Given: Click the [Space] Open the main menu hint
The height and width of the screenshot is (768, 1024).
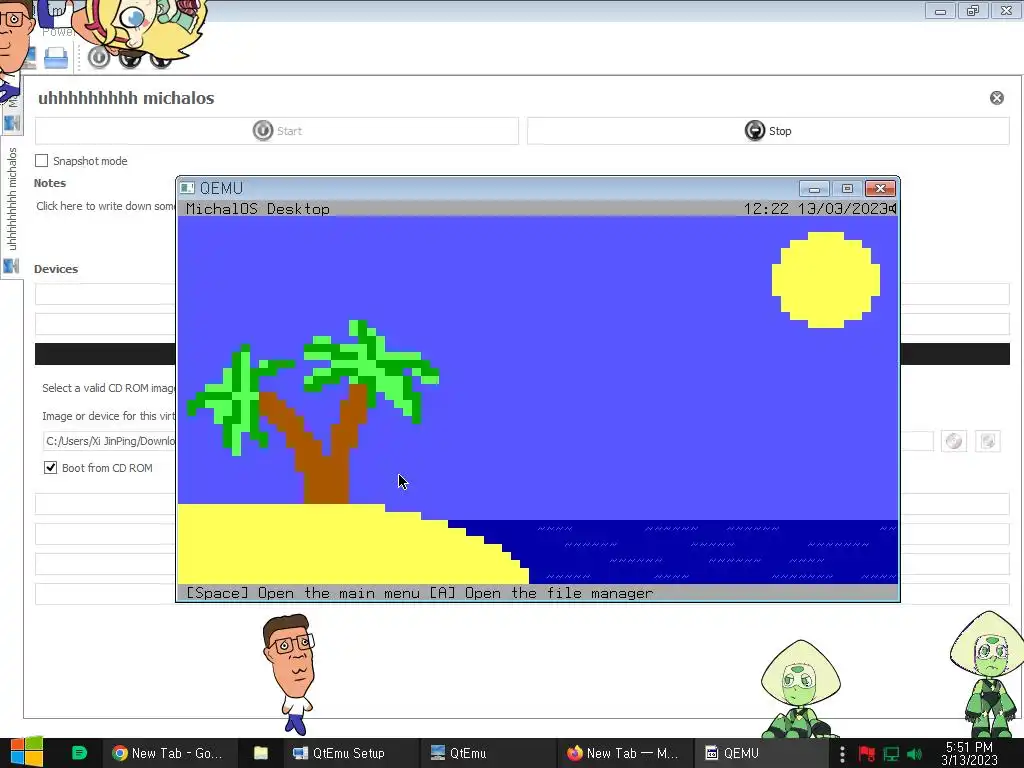Looking at the screenshot, I should click(x=302, y=593).
